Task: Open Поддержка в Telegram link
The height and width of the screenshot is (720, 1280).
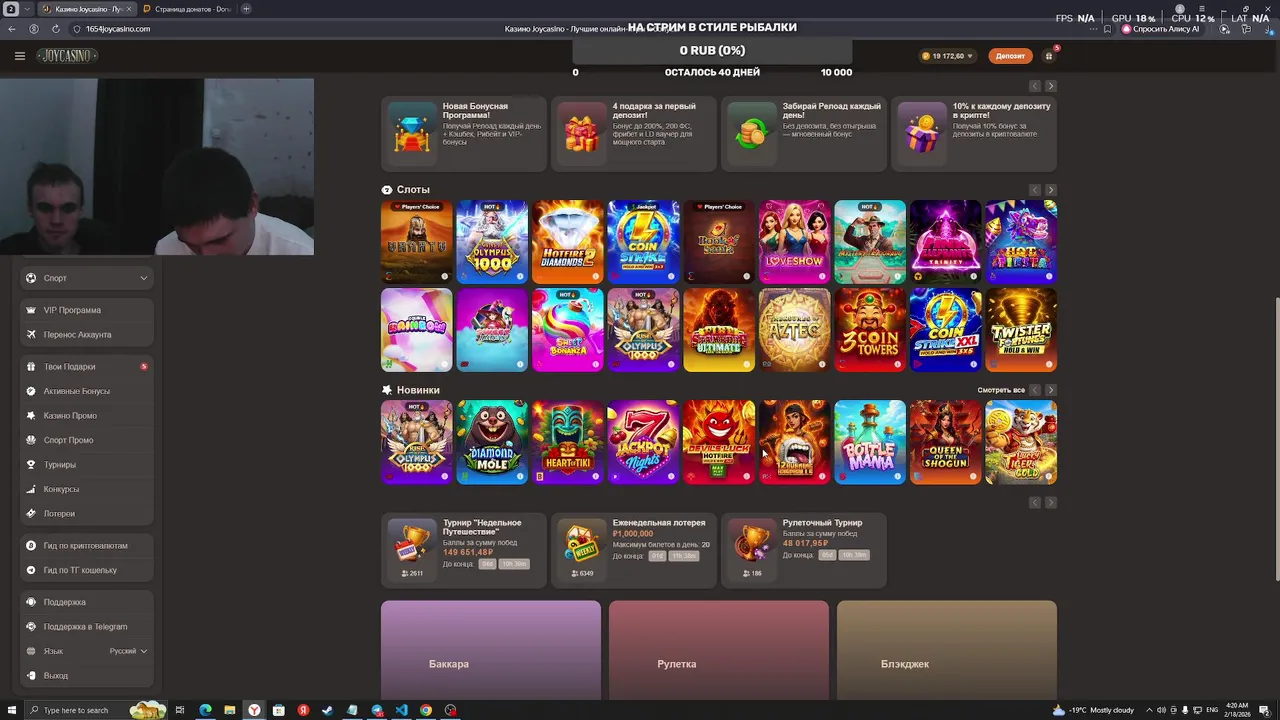Action: 87,627
